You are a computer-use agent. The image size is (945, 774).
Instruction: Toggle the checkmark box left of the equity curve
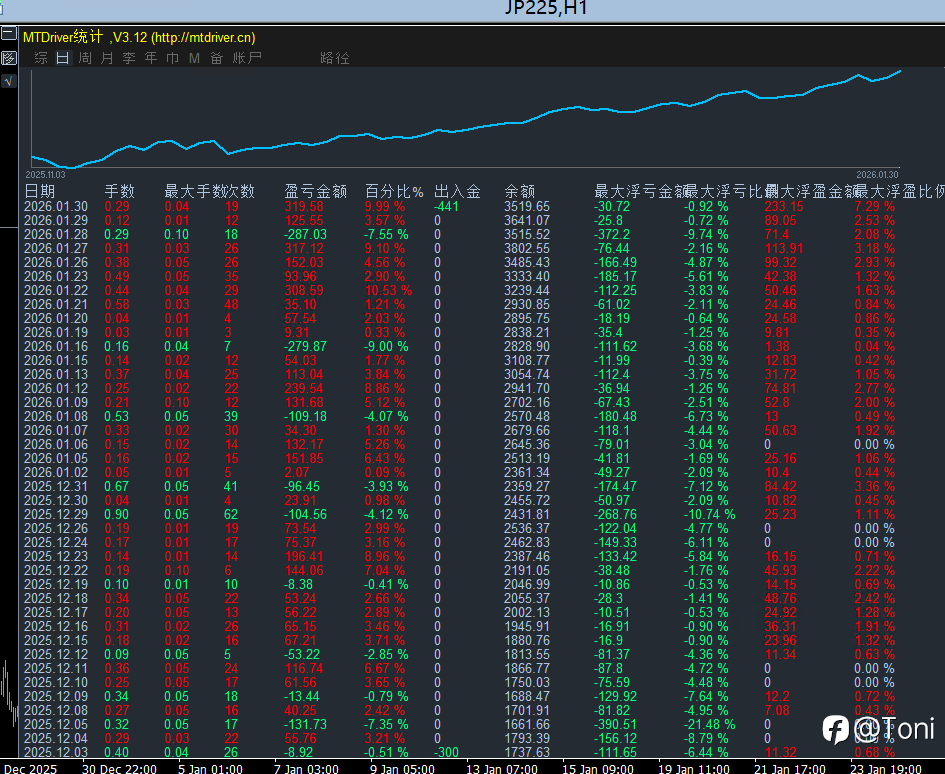(8, 81)
